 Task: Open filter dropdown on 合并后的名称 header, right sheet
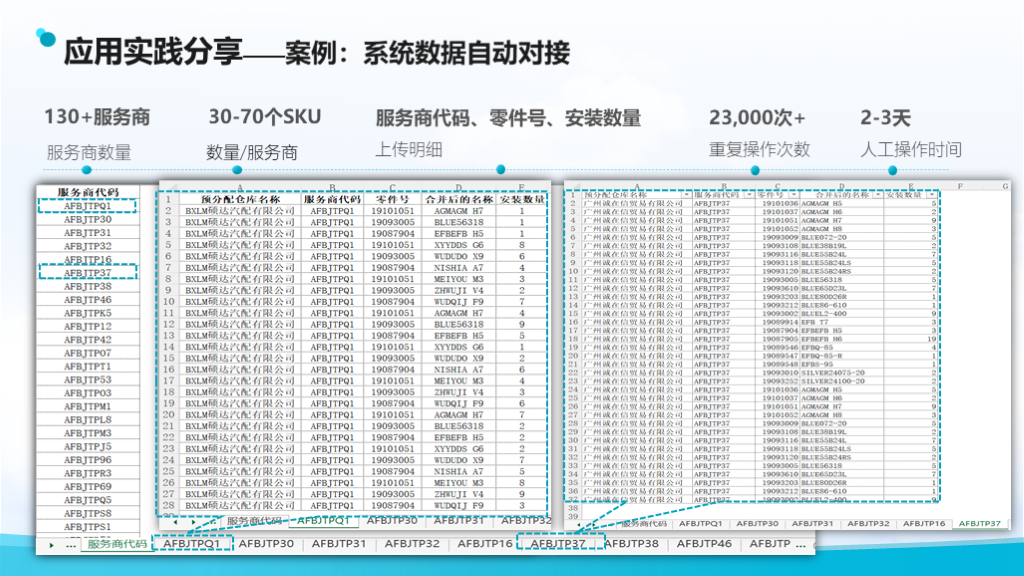coord(878,195)
